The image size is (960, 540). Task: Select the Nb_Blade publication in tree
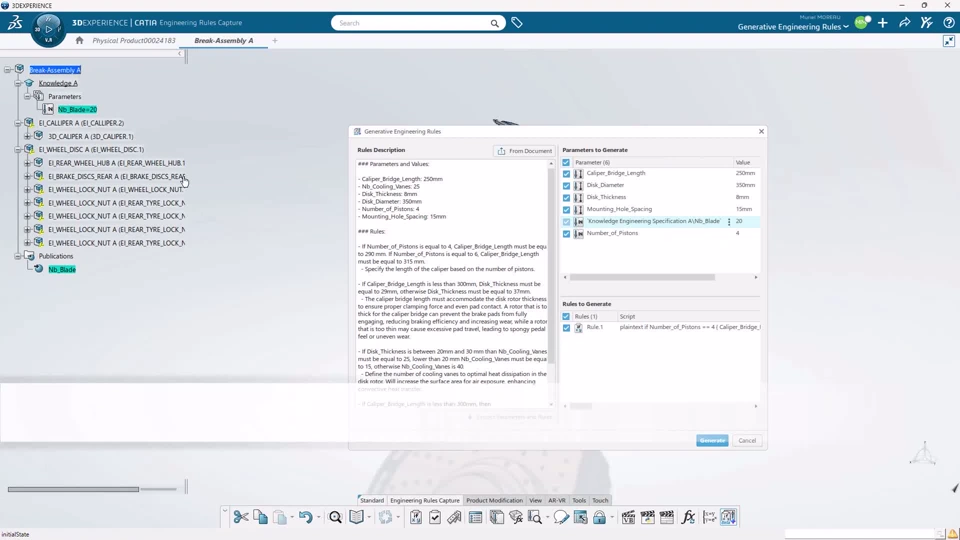pyautogui.click(x=62, y=269)
